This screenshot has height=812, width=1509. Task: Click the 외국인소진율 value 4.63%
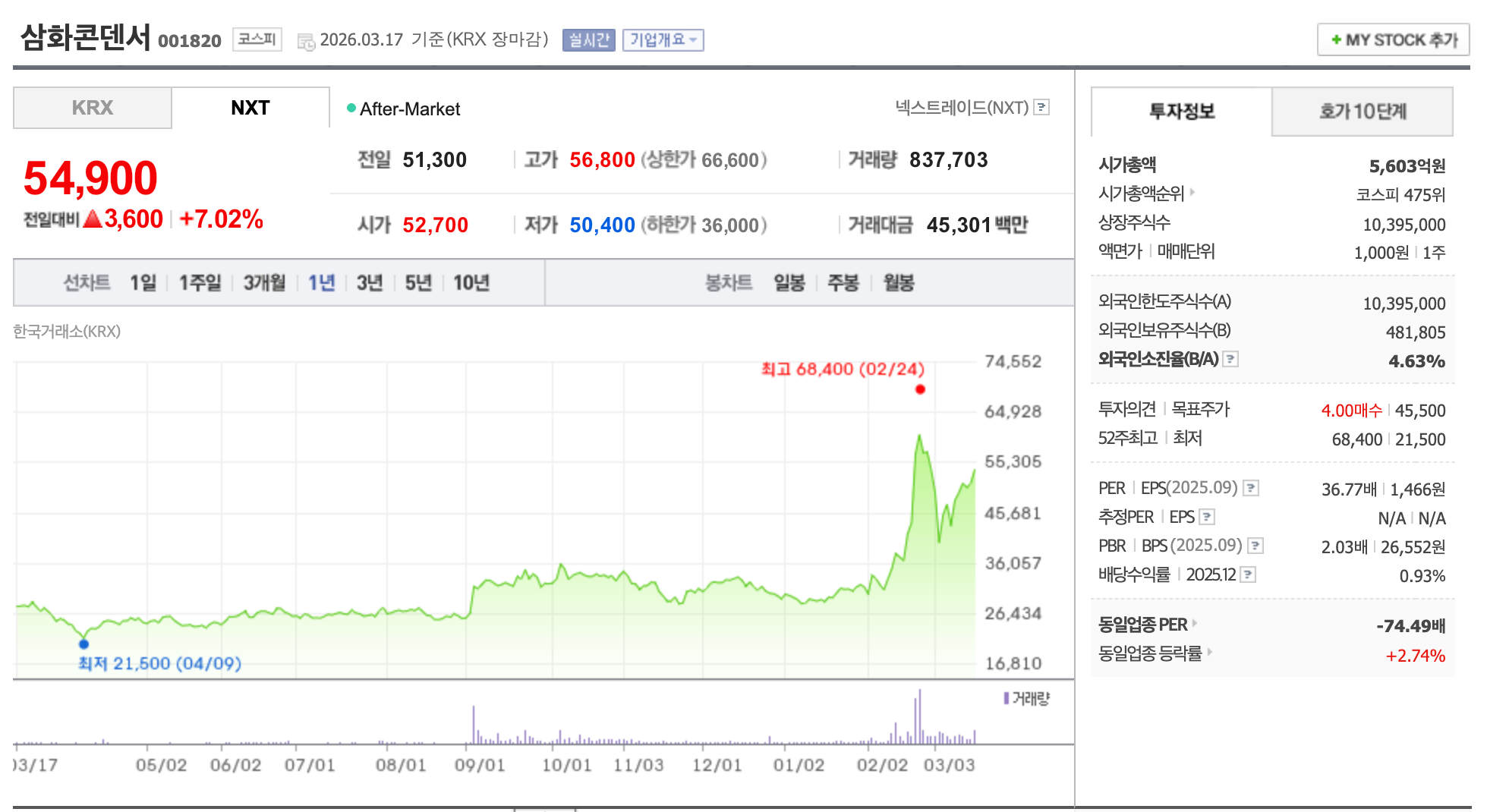(x=1416, y=361)
